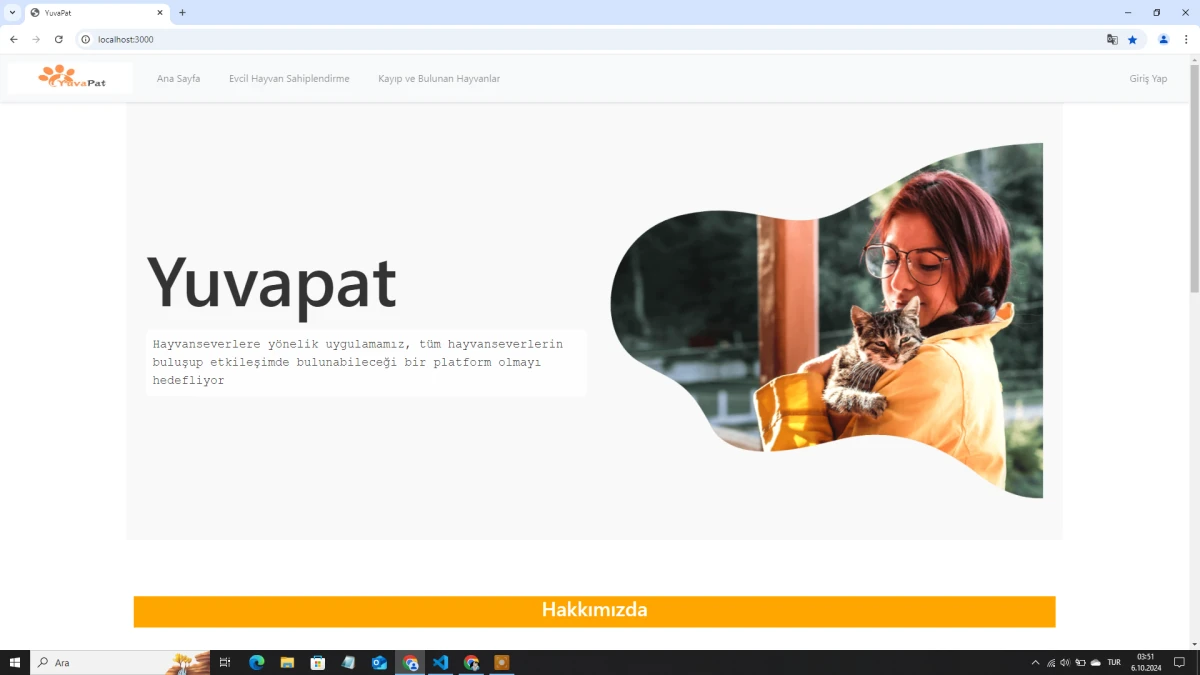Open the Google Translate icon in address bar

click(x=1112, y=39)
